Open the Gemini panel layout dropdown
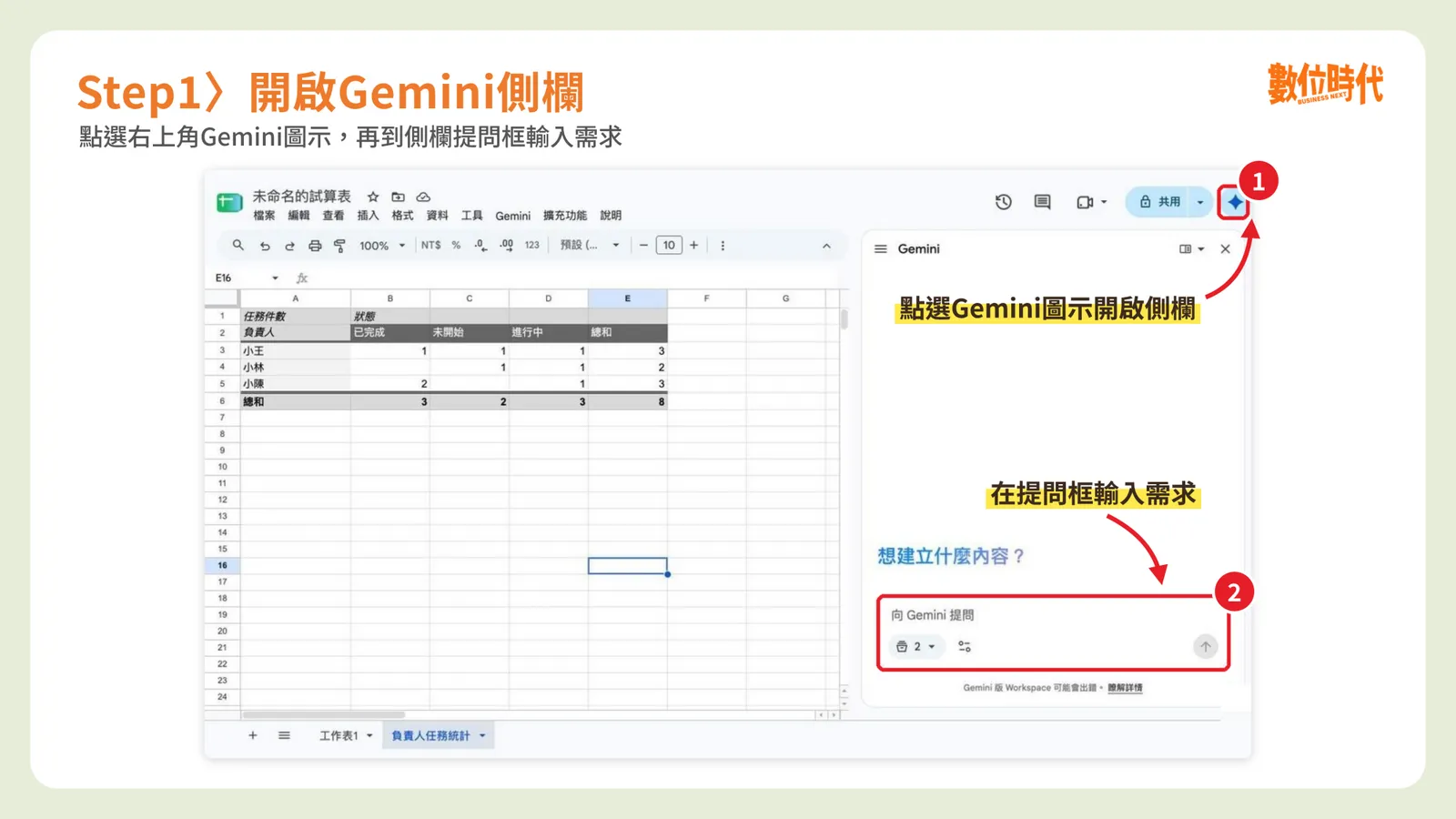This screenshot has height=819, width=1456. tap(1191, 248)
